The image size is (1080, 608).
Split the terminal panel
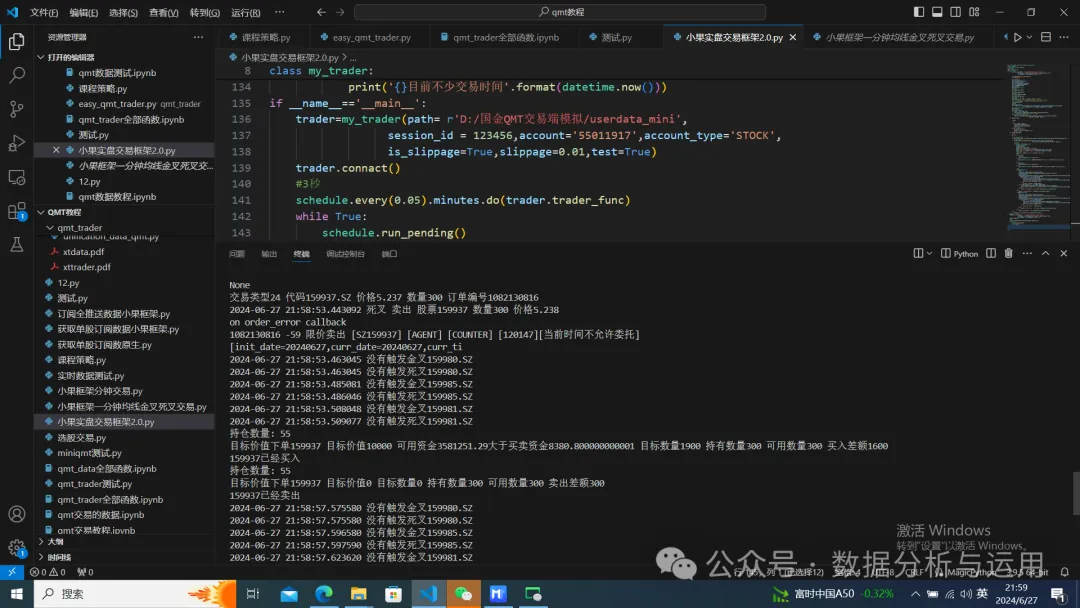click(990, 253)
